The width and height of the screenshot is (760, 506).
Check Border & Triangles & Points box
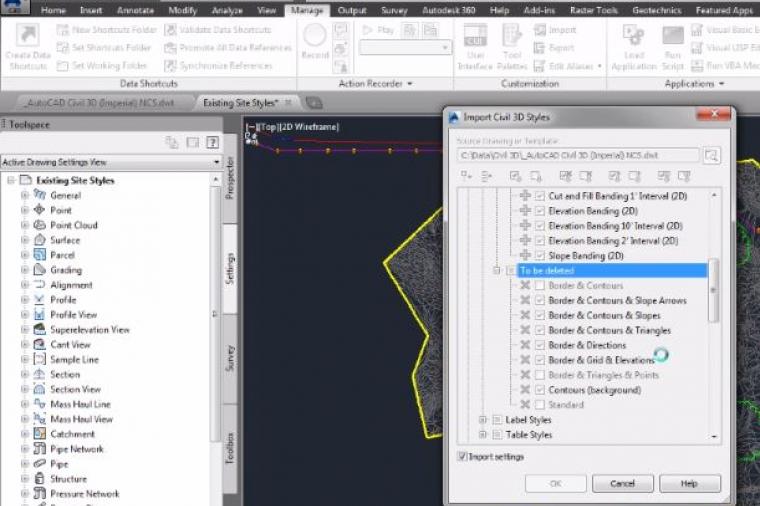[539, 375]
